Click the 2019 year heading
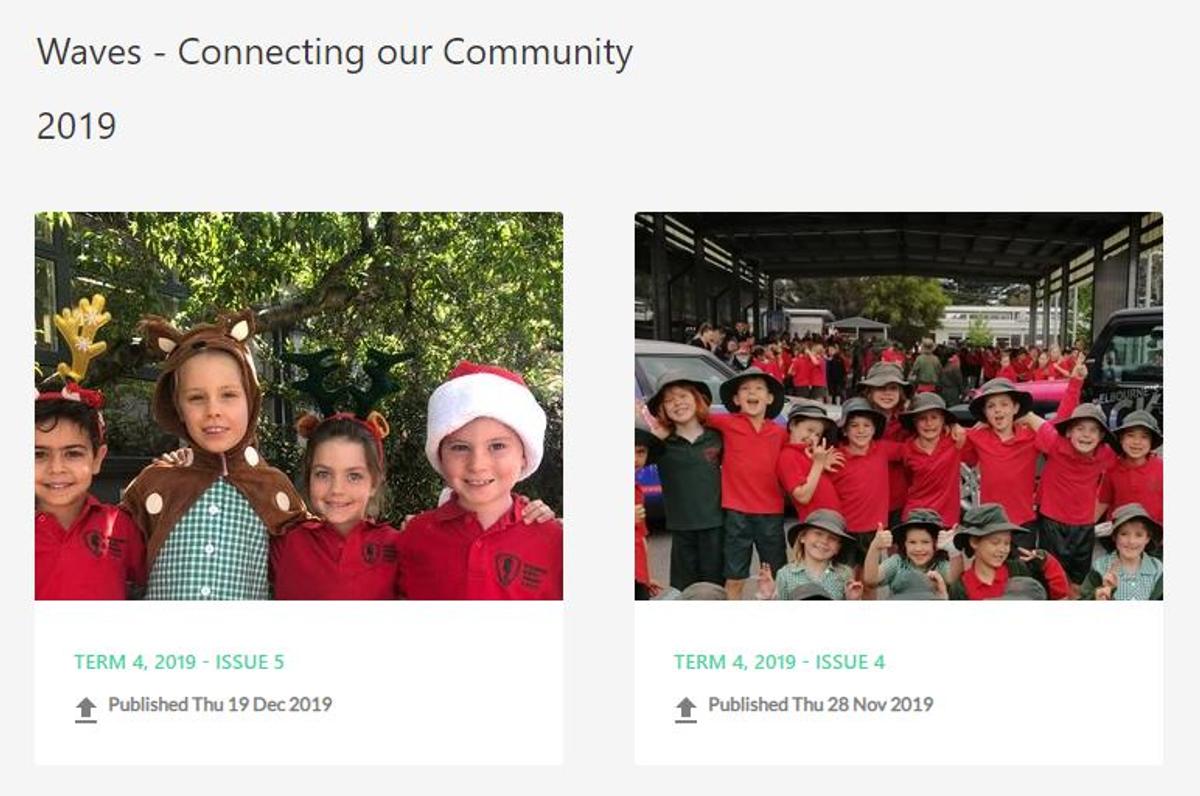Viewport: 1200px width, 796px height. point(77,127)
